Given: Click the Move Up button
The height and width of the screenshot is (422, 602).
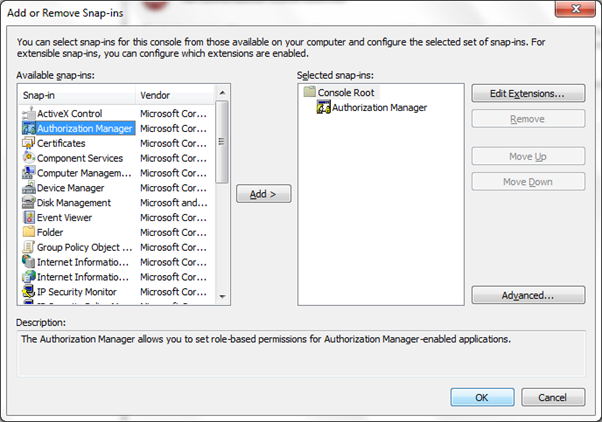Looking at the screenshot, I should click(528, 156).
